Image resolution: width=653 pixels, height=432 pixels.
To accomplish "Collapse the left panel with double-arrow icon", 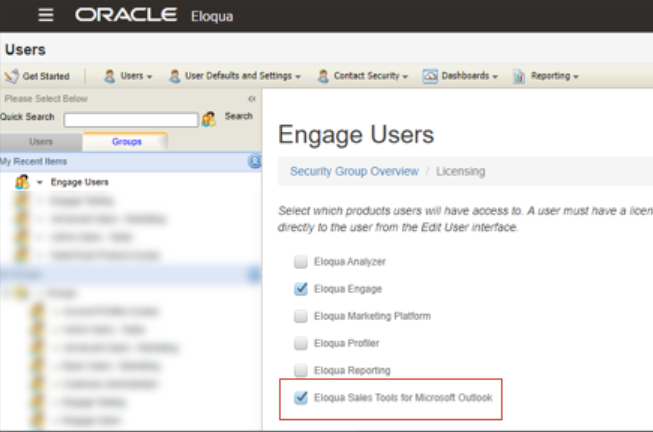I will coord(252,99).
